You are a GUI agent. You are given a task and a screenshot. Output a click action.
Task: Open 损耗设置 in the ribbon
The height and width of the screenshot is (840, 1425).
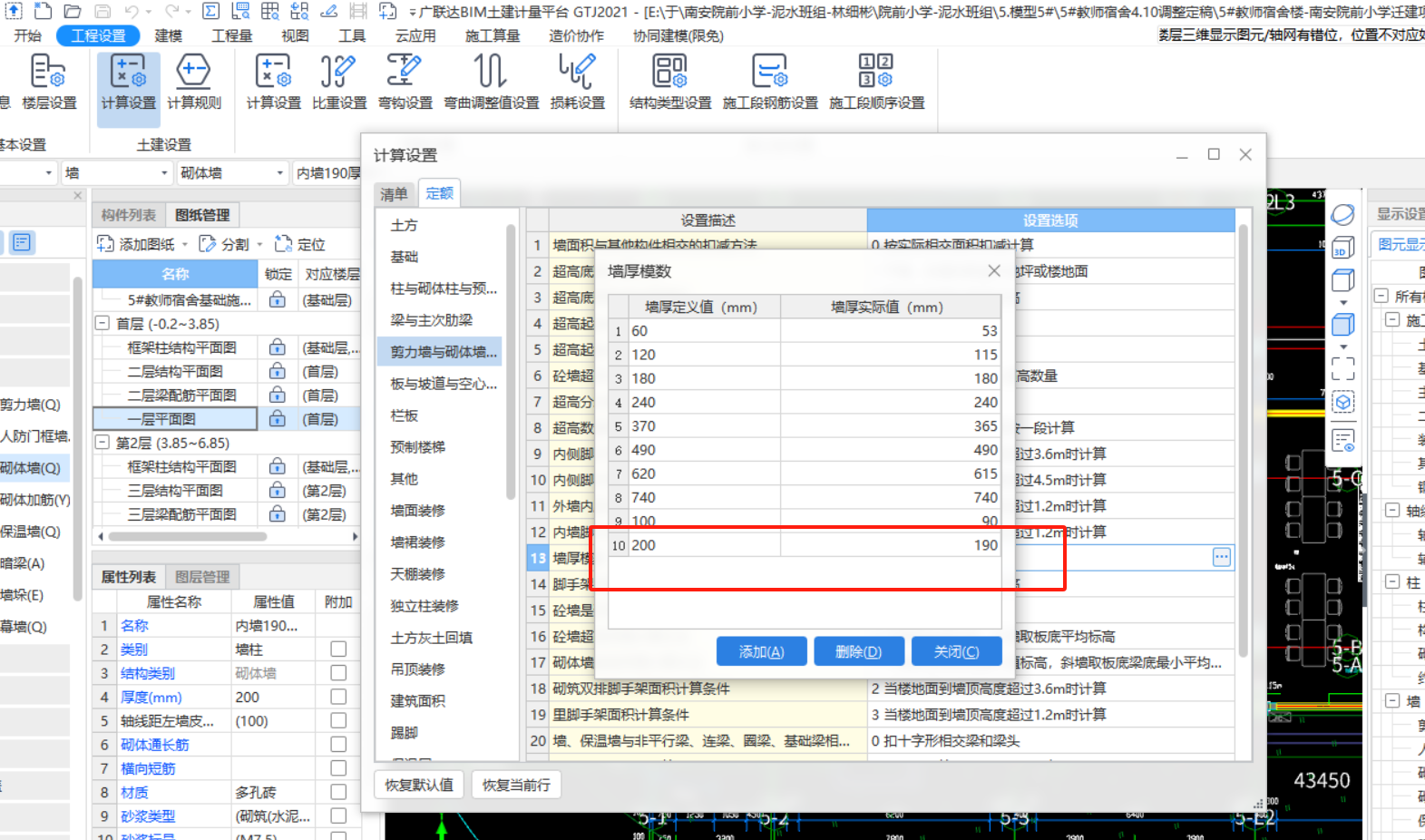(x=577, y=82)
